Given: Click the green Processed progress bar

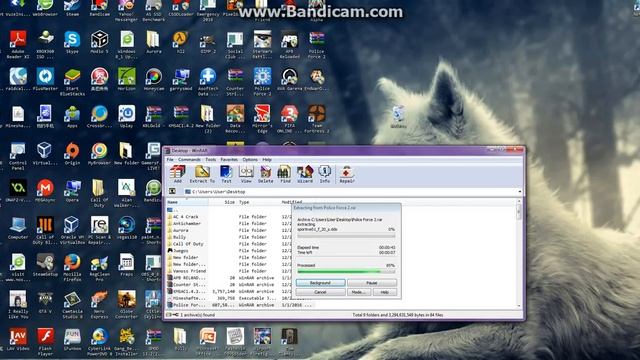Looking at the screenshot, I should pyautogui.click(x=346, y=271).
